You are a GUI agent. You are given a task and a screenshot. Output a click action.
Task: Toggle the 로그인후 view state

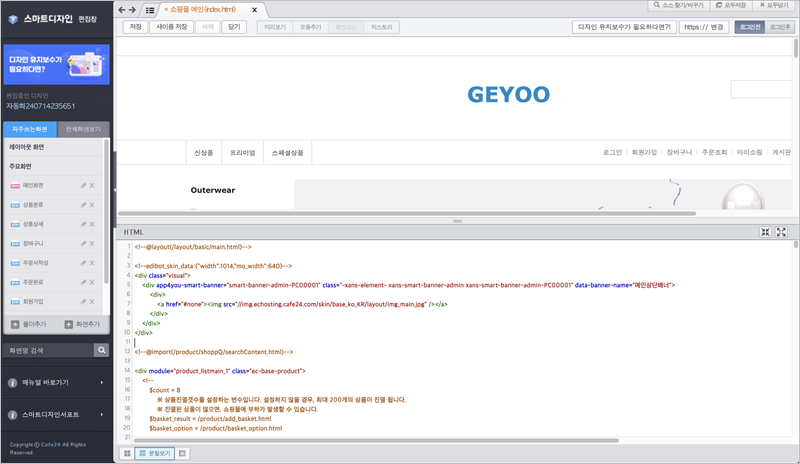(780, 27)
